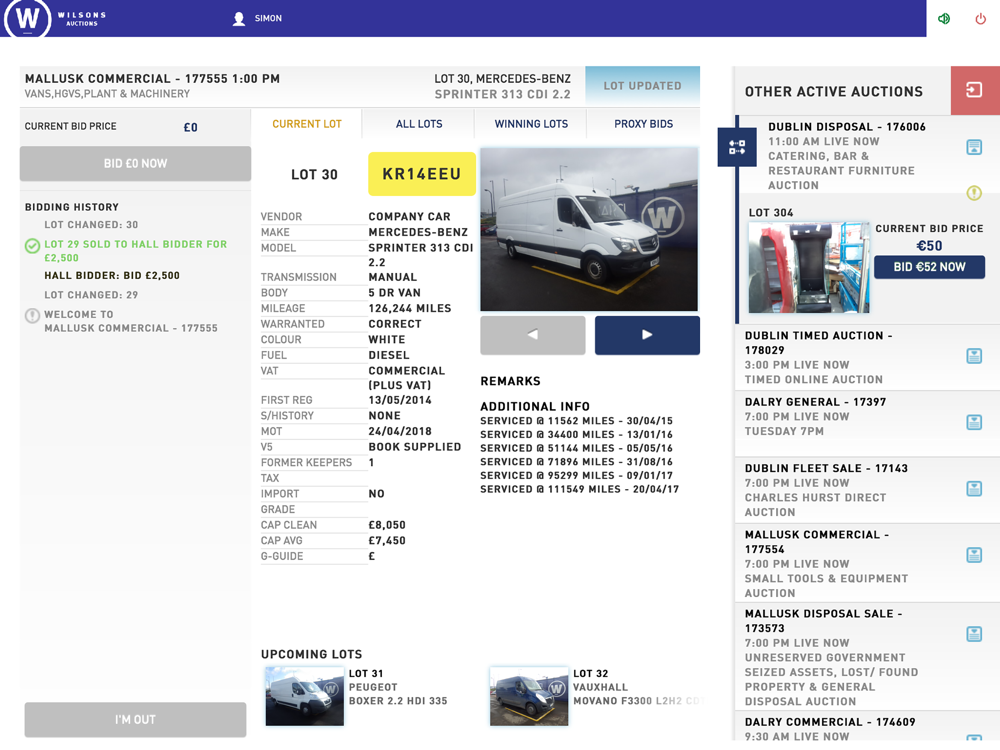Screen dimensions: 1000x750
Task: Open the Simon user profile icon
Action: 239,18
